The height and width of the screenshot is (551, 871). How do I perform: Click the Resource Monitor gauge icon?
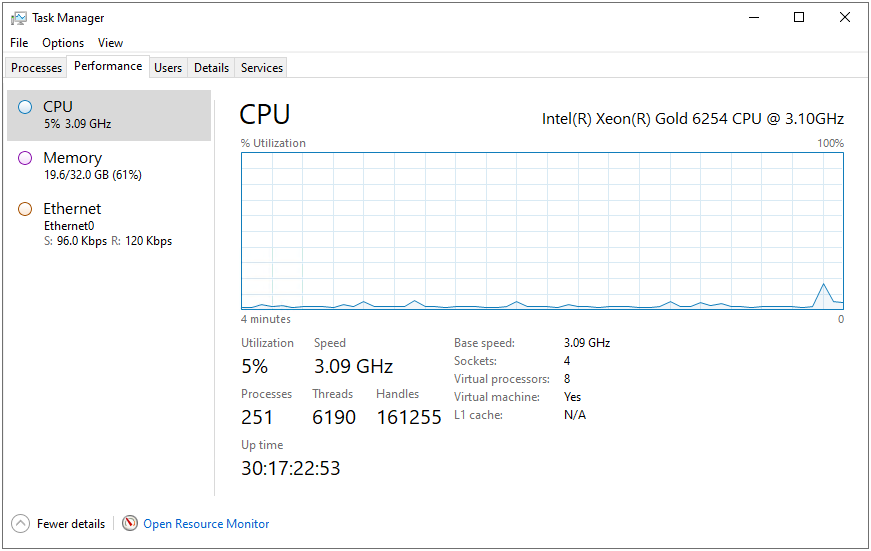(x=130, y=524)
